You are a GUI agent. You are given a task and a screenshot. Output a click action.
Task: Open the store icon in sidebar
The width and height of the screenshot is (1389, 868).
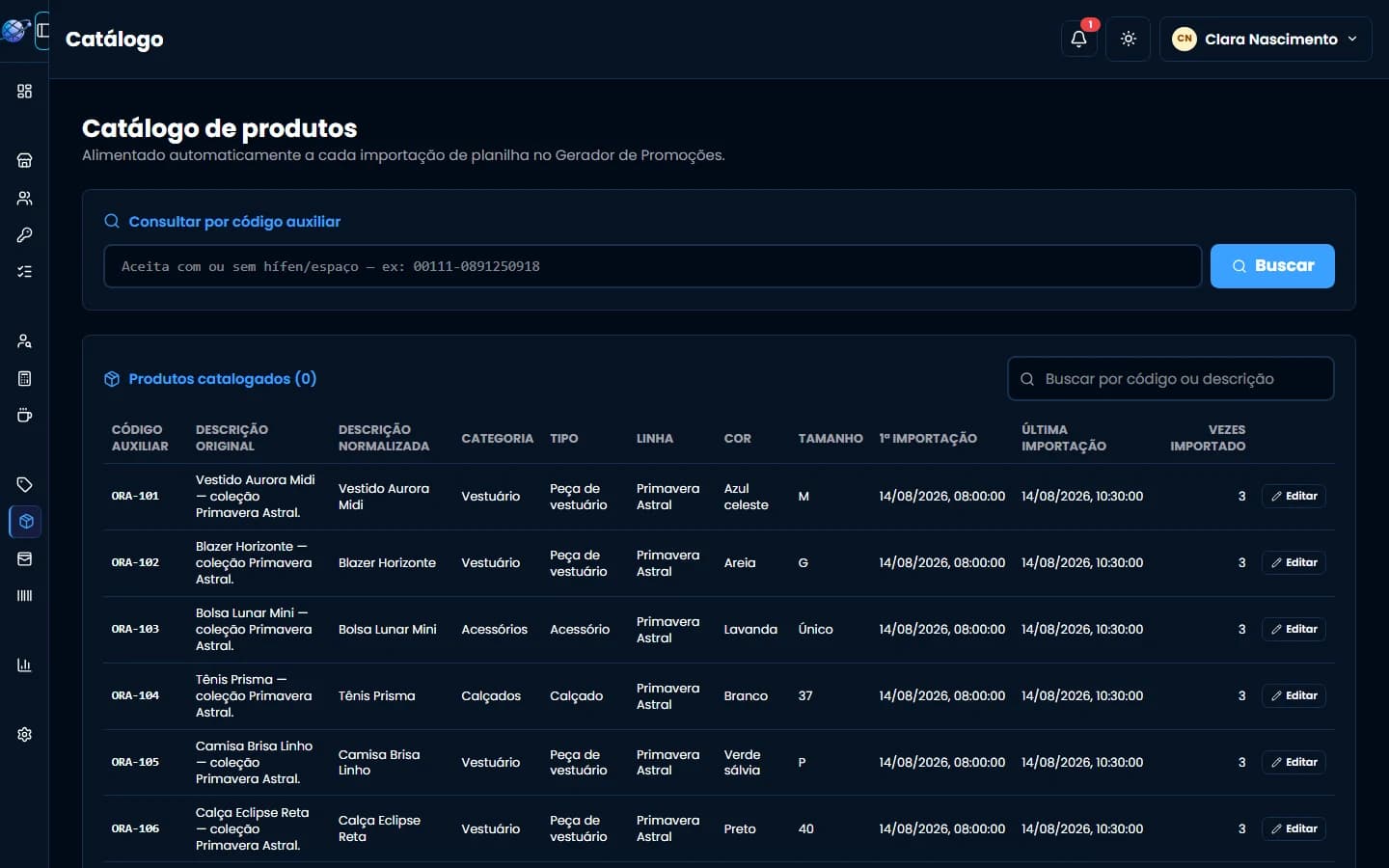pos(25,160)
